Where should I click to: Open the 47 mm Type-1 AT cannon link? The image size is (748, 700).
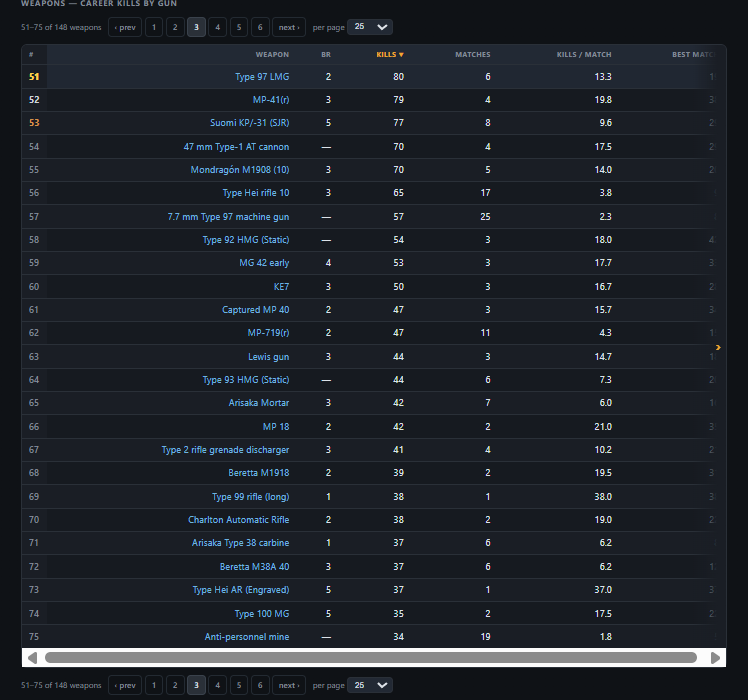pos(236,146)
